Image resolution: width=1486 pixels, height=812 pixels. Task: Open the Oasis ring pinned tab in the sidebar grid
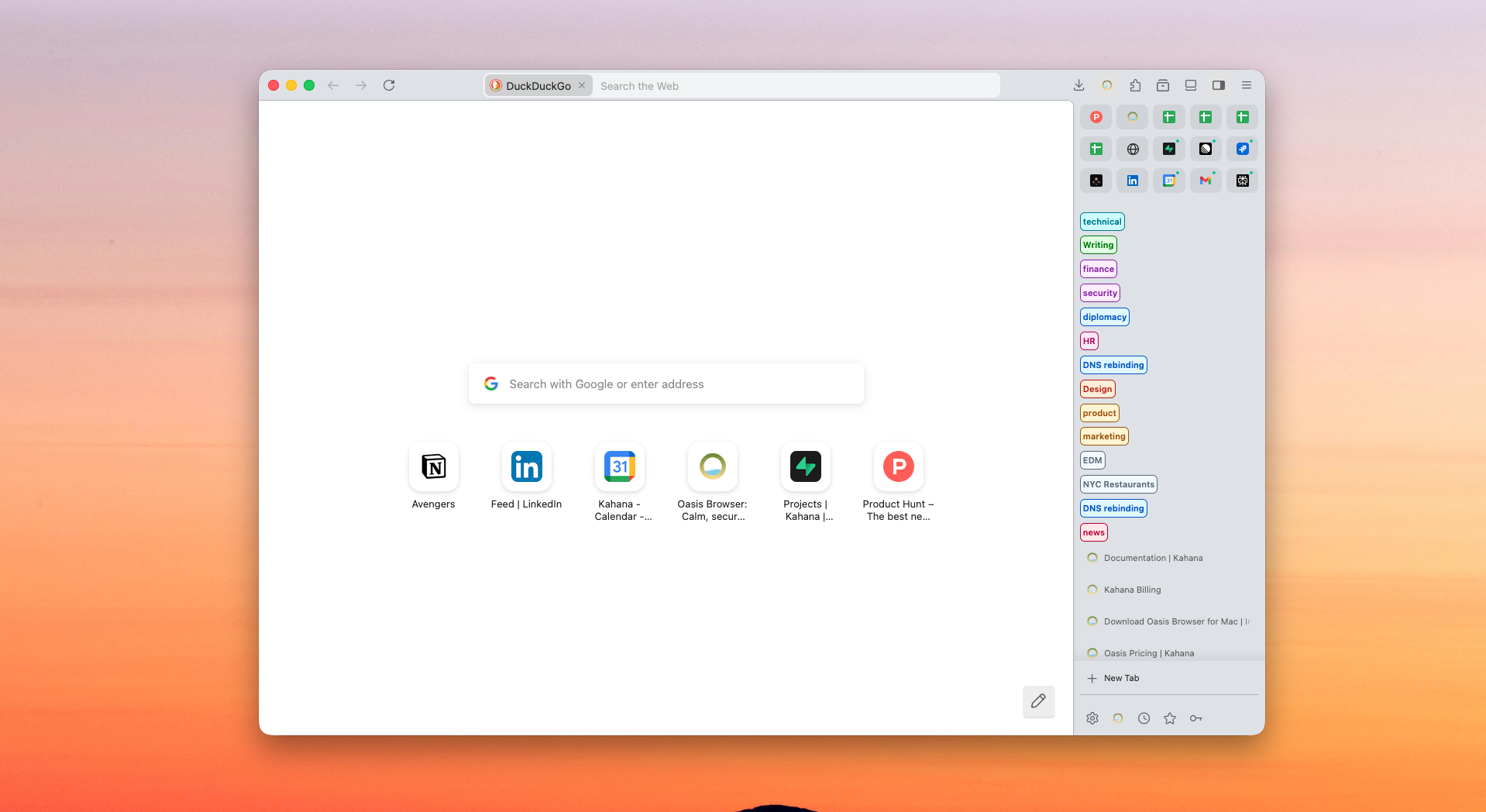coord(1133,117)
